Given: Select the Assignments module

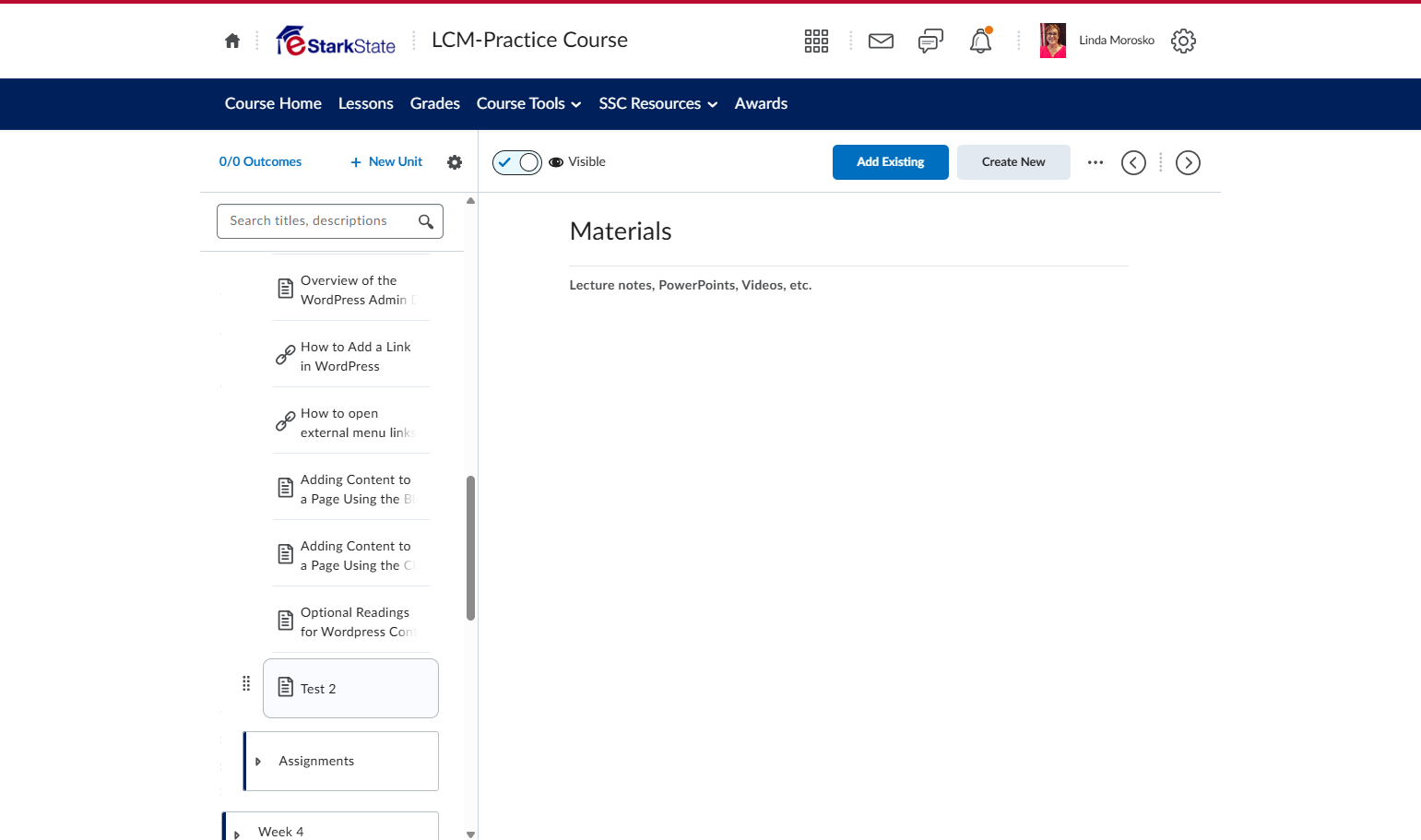Looking at the screenshot, I should click(341, 761).
